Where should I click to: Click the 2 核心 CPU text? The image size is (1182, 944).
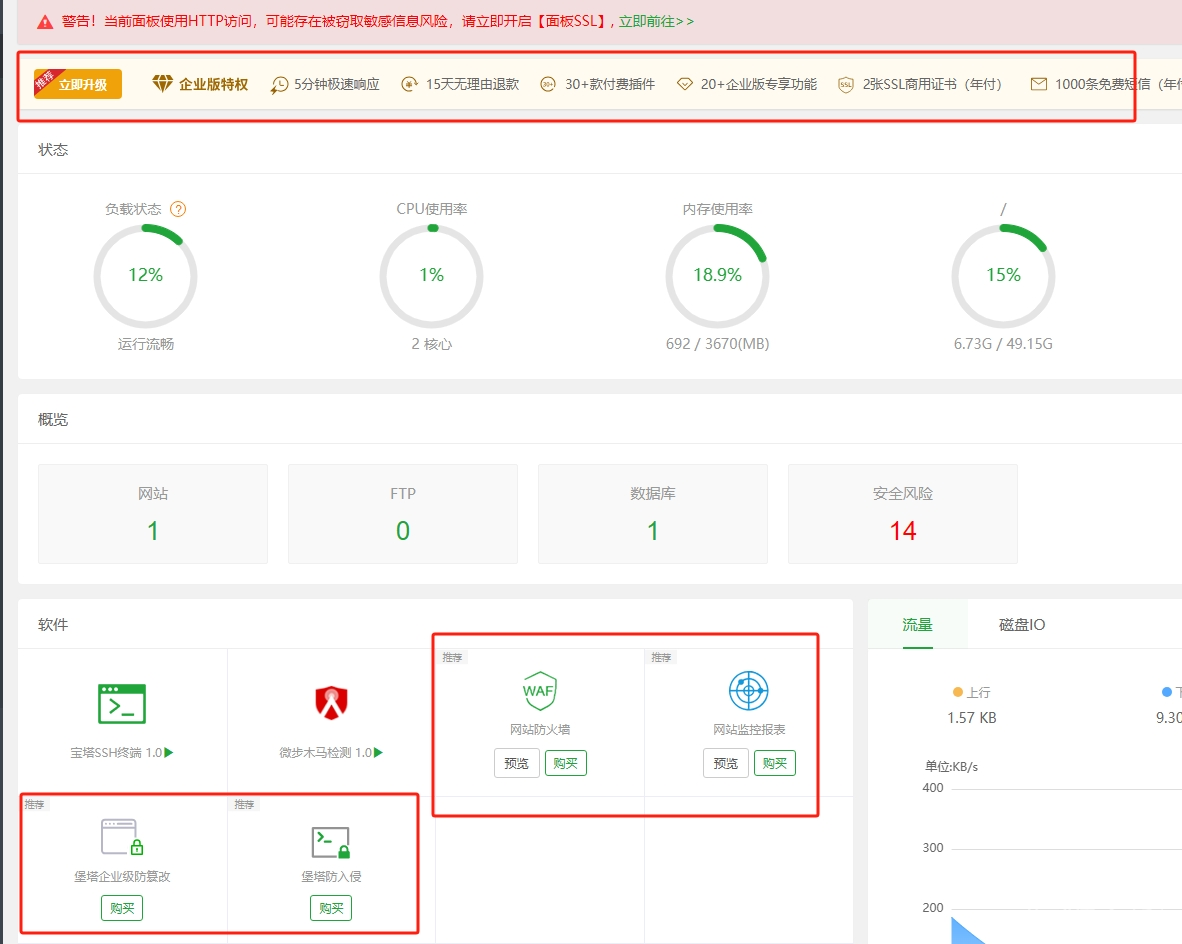[x=432, y=344]
